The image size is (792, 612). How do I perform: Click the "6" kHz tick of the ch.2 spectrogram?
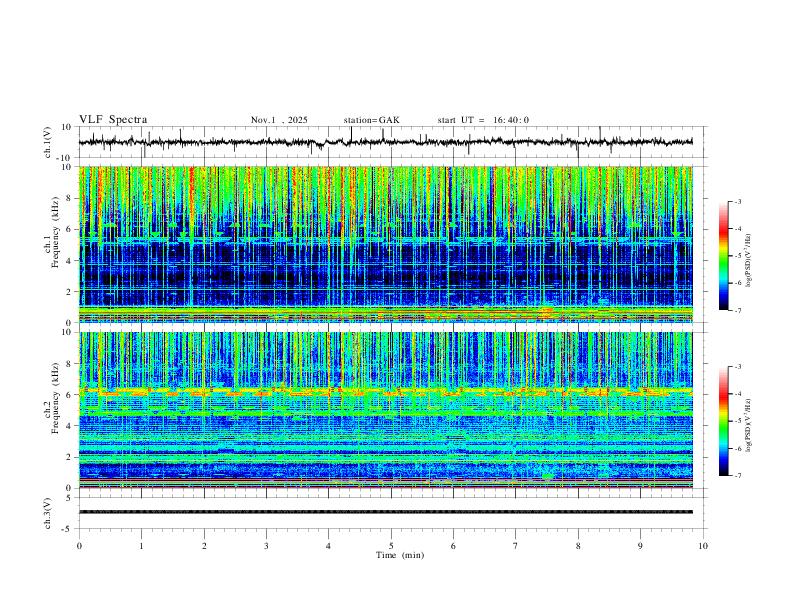click(x=70, y=395)
